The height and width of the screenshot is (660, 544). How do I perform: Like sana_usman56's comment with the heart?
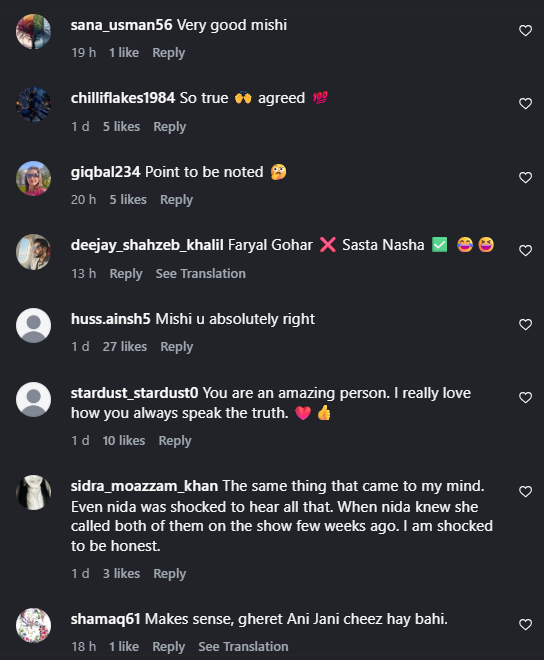click(x=525, y=31)
